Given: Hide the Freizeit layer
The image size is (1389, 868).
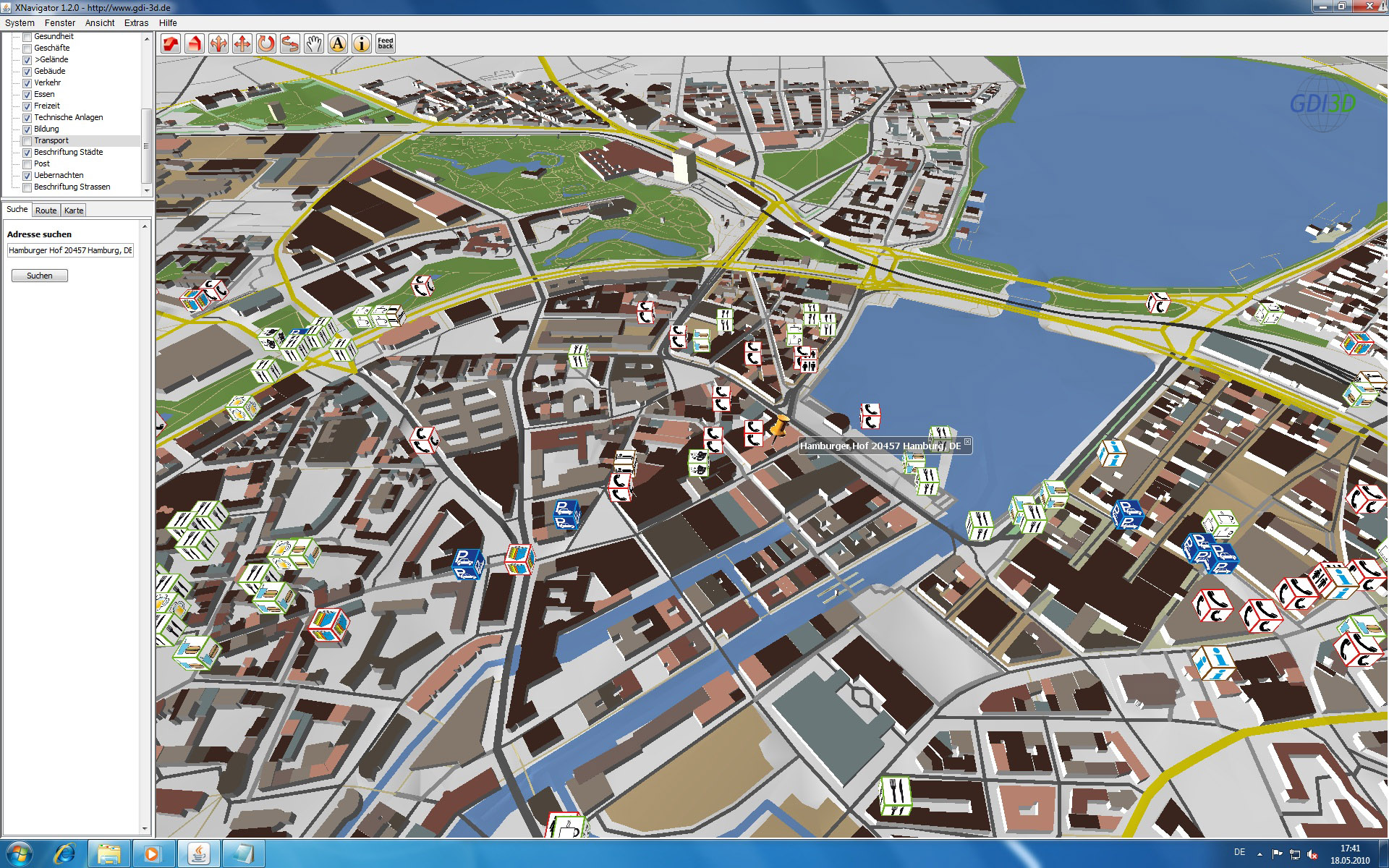Looking at the screenshot, I should [x=27, y=106].
